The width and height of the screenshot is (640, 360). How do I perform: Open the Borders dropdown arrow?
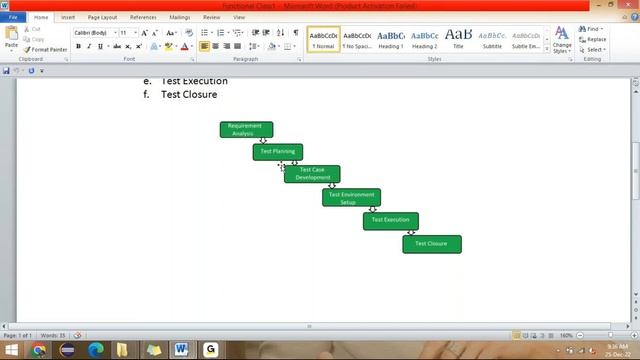coord(295,46)
